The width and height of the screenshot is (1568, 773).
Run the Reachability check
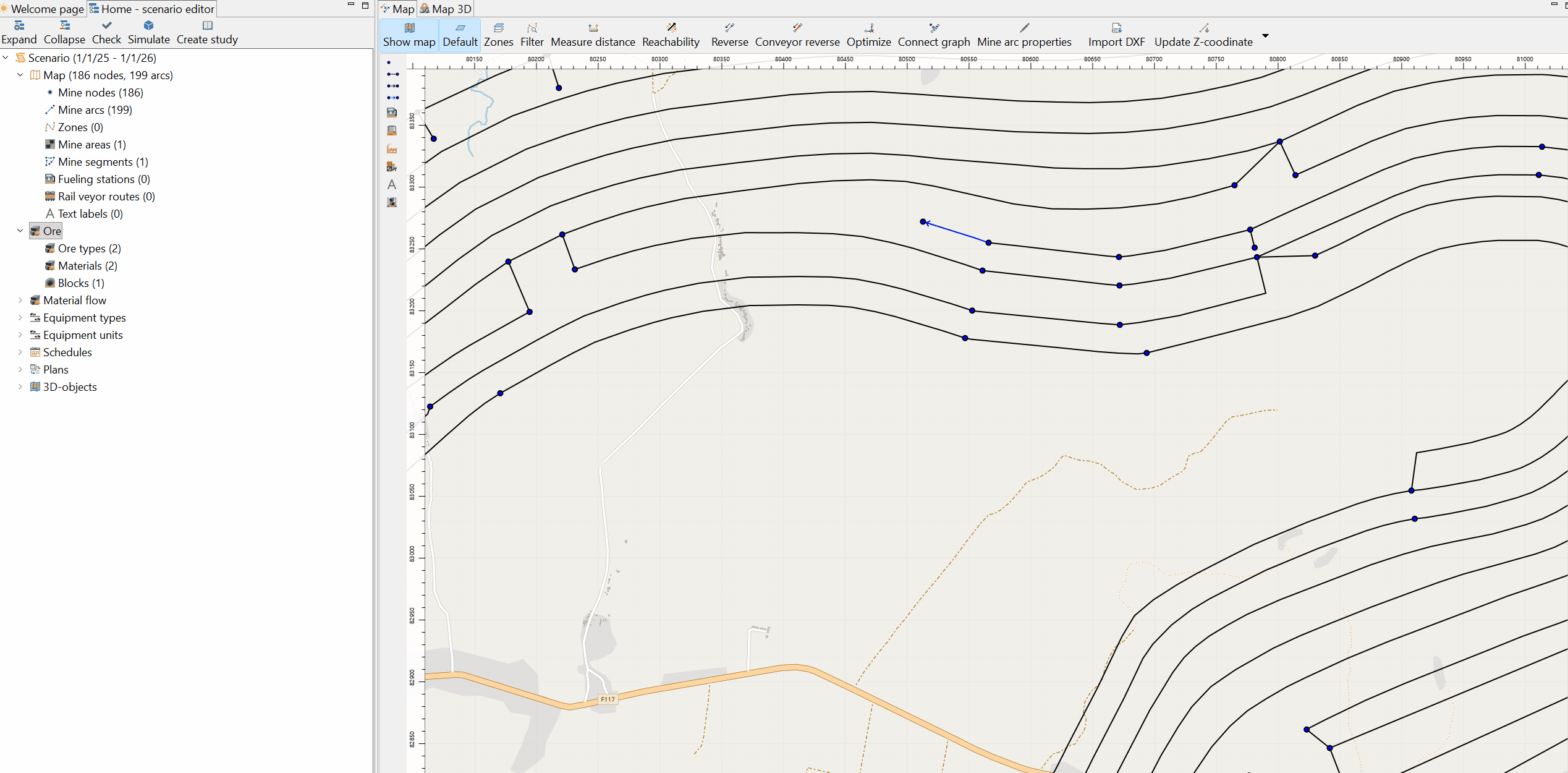[x=671, y=35]
